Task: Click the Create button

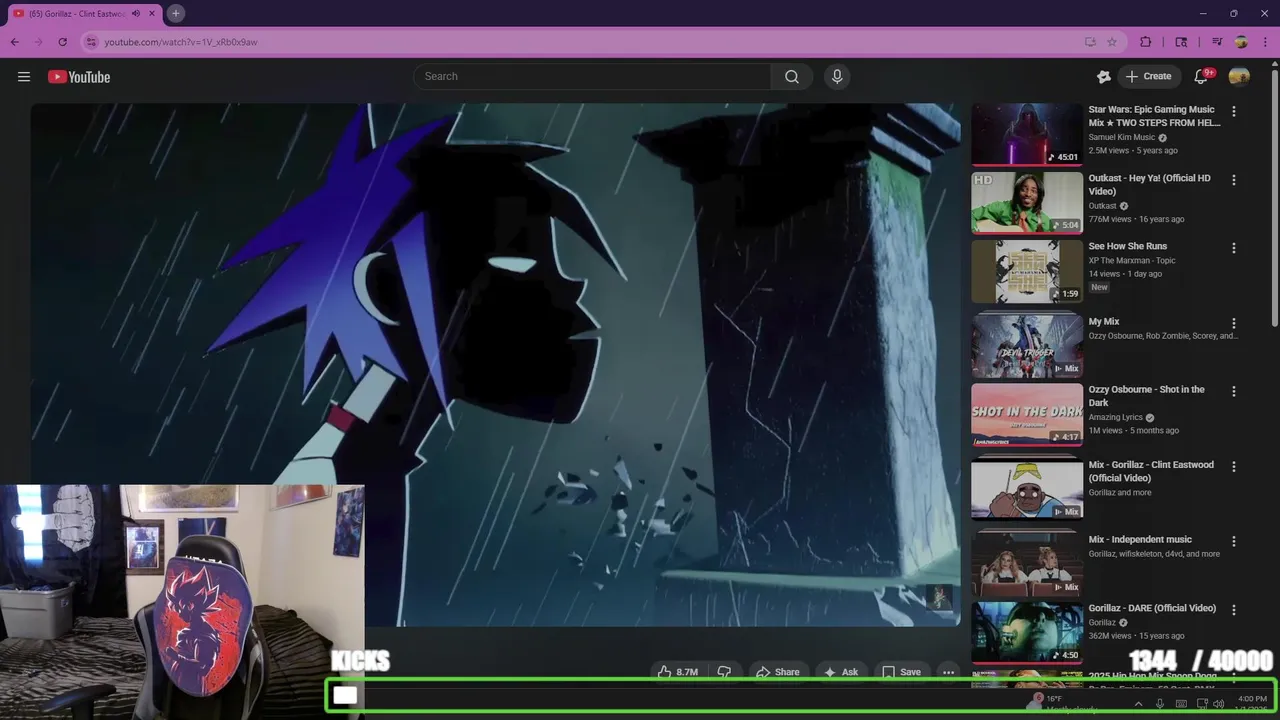Action: (1148, 77)
